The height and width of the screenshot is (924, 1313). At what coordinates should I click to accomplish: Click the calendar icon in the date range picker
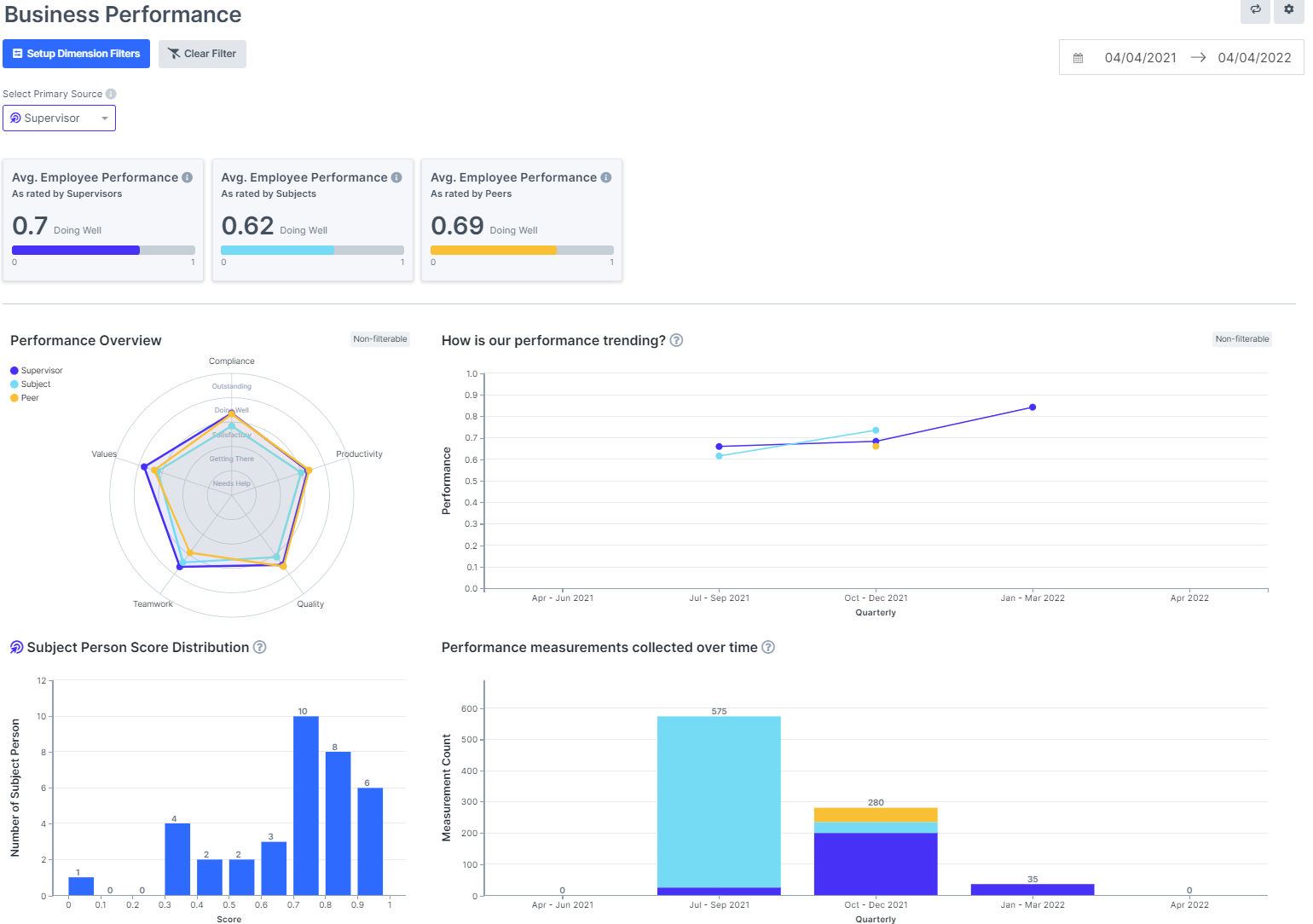pos(1078,57)
